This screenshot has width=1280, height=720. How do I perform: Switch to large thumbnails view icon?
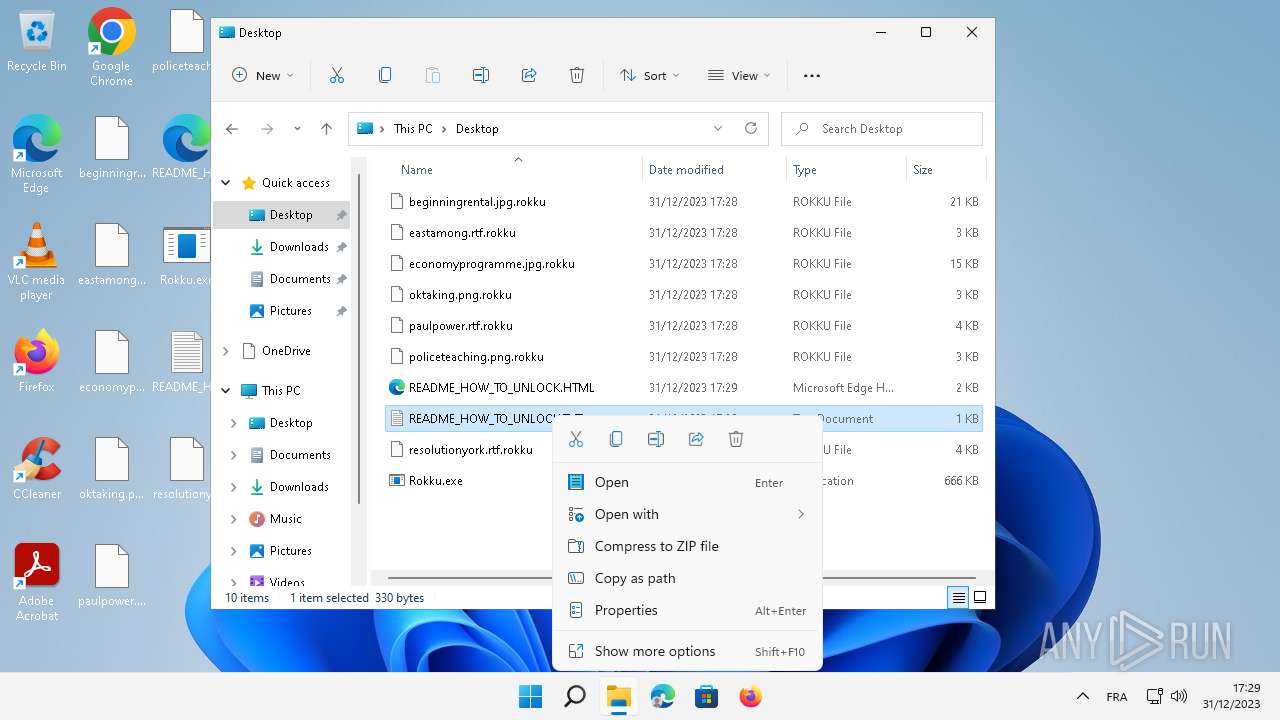980,597
